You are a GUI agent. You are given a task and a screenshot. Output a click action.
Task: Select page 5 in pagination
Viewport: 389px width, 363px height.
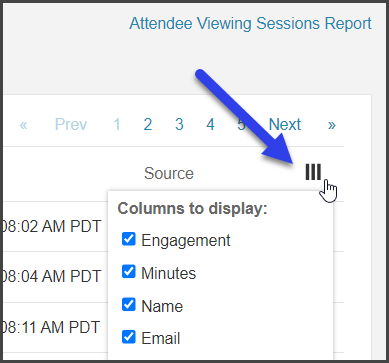(x=241, y=125)
